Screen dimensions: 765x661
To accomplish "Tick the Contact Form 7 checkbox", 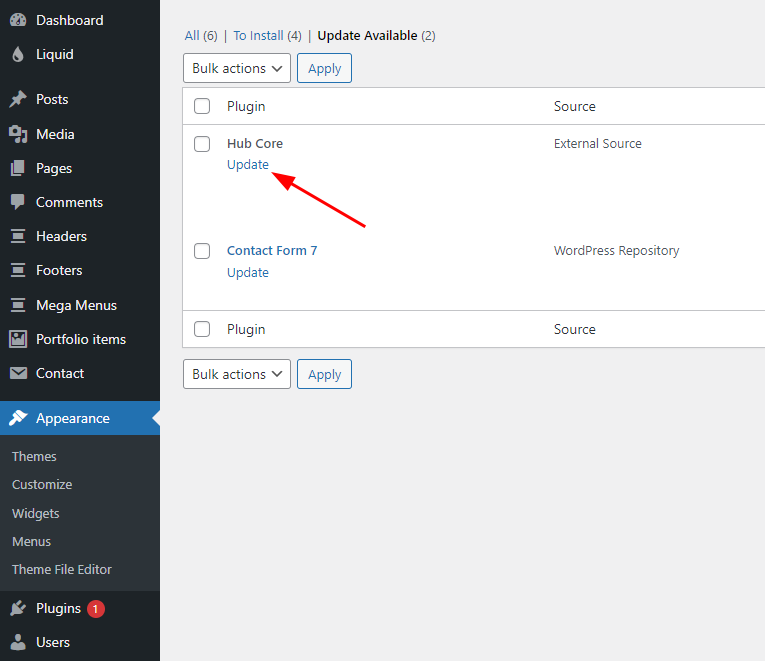I will 202,251.
